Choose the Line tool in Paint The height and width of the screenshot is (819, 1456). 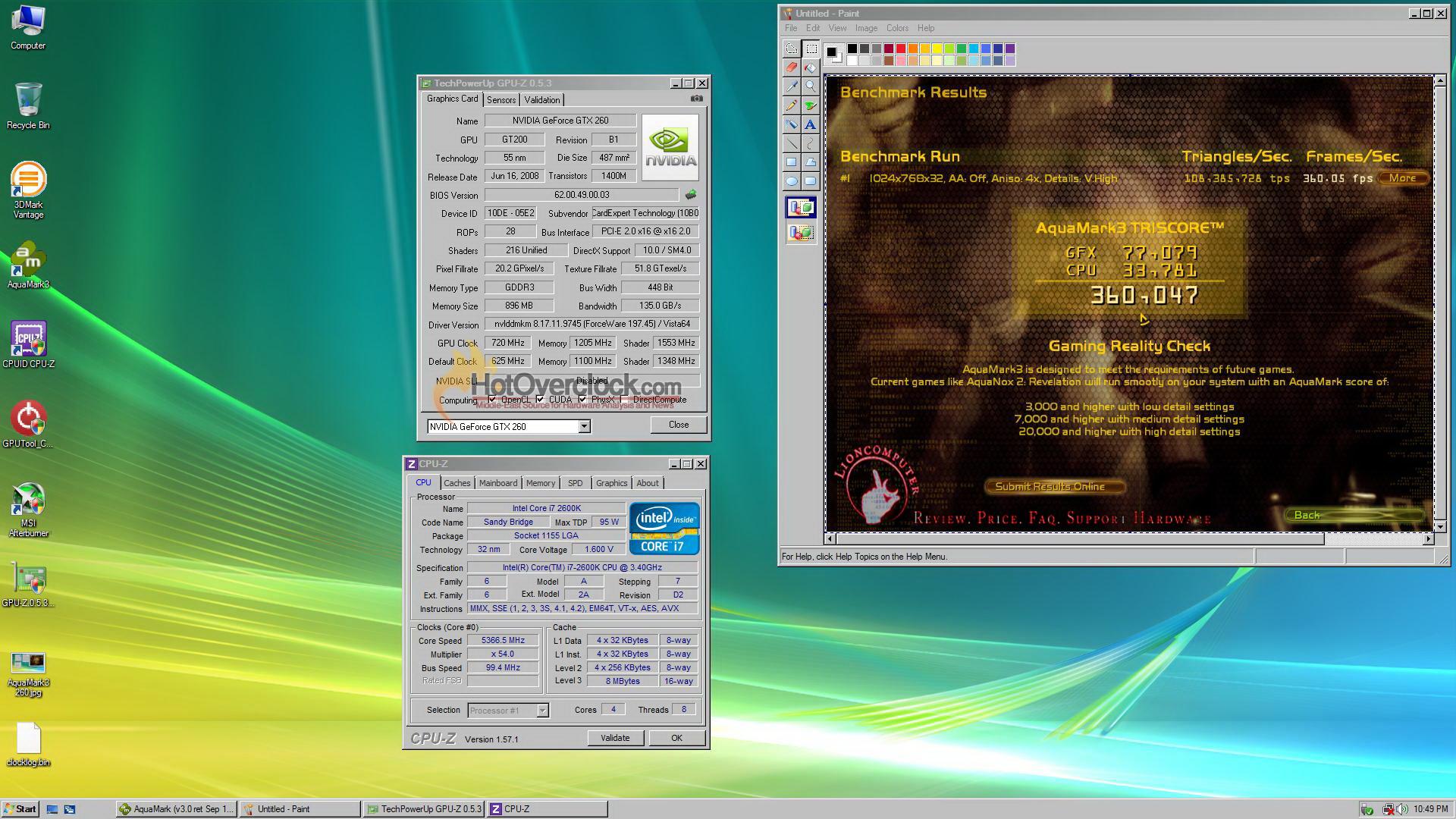coord(792,143)
